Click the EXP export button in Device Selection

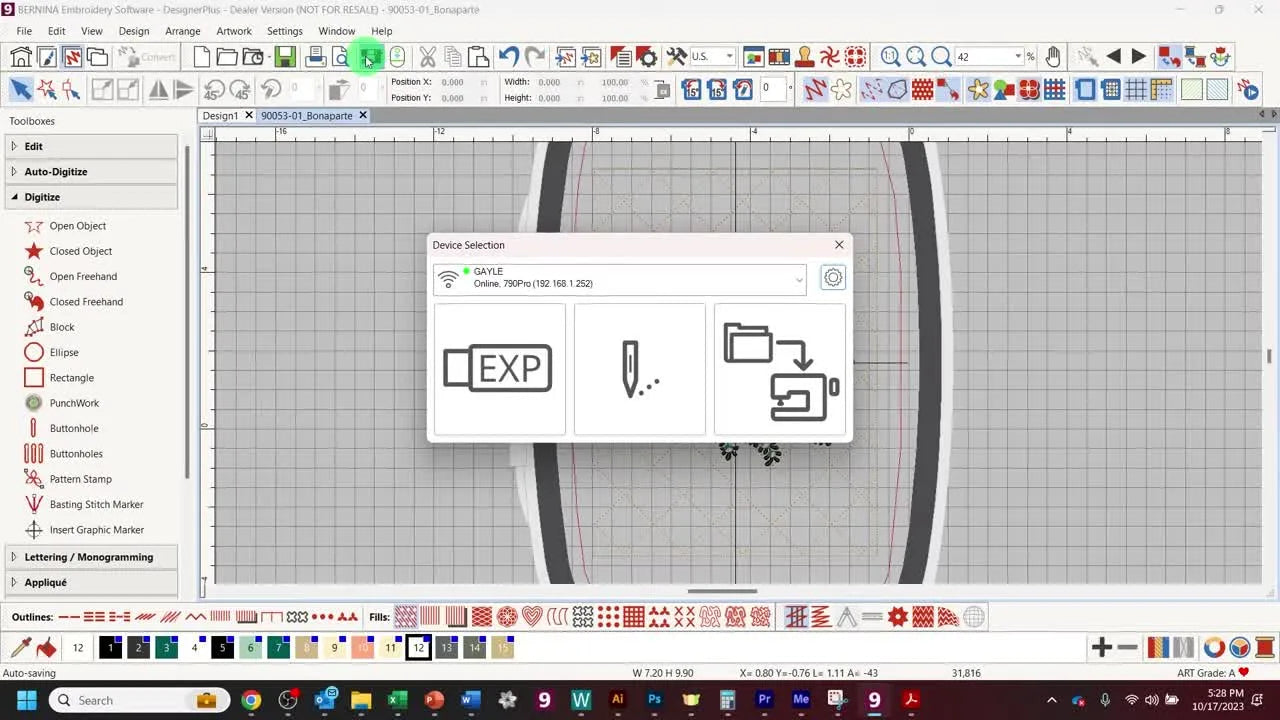pyautogui.click(x=499, y=369)
